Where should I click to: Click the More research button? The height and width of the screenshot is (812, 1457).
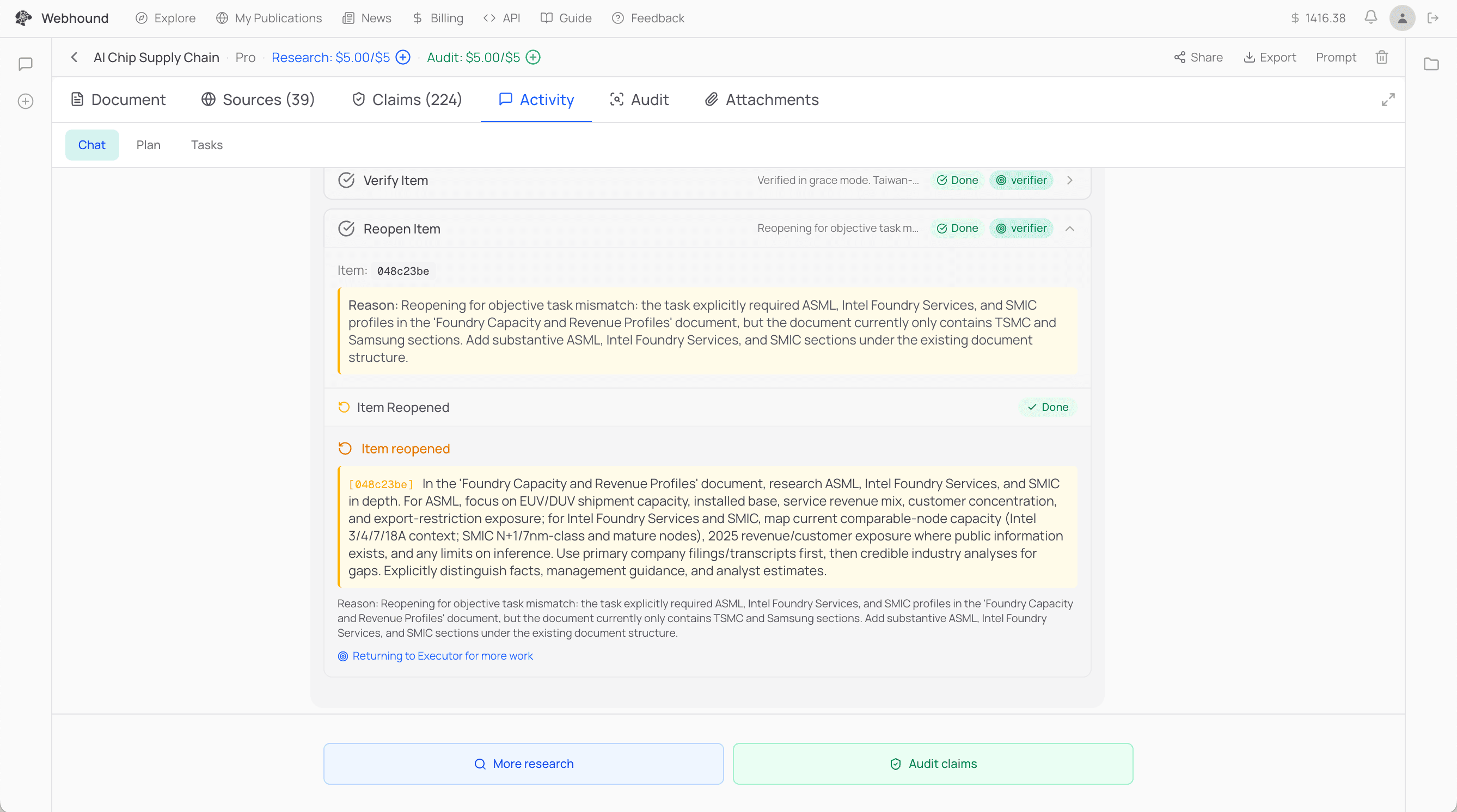tap(523, 764)
